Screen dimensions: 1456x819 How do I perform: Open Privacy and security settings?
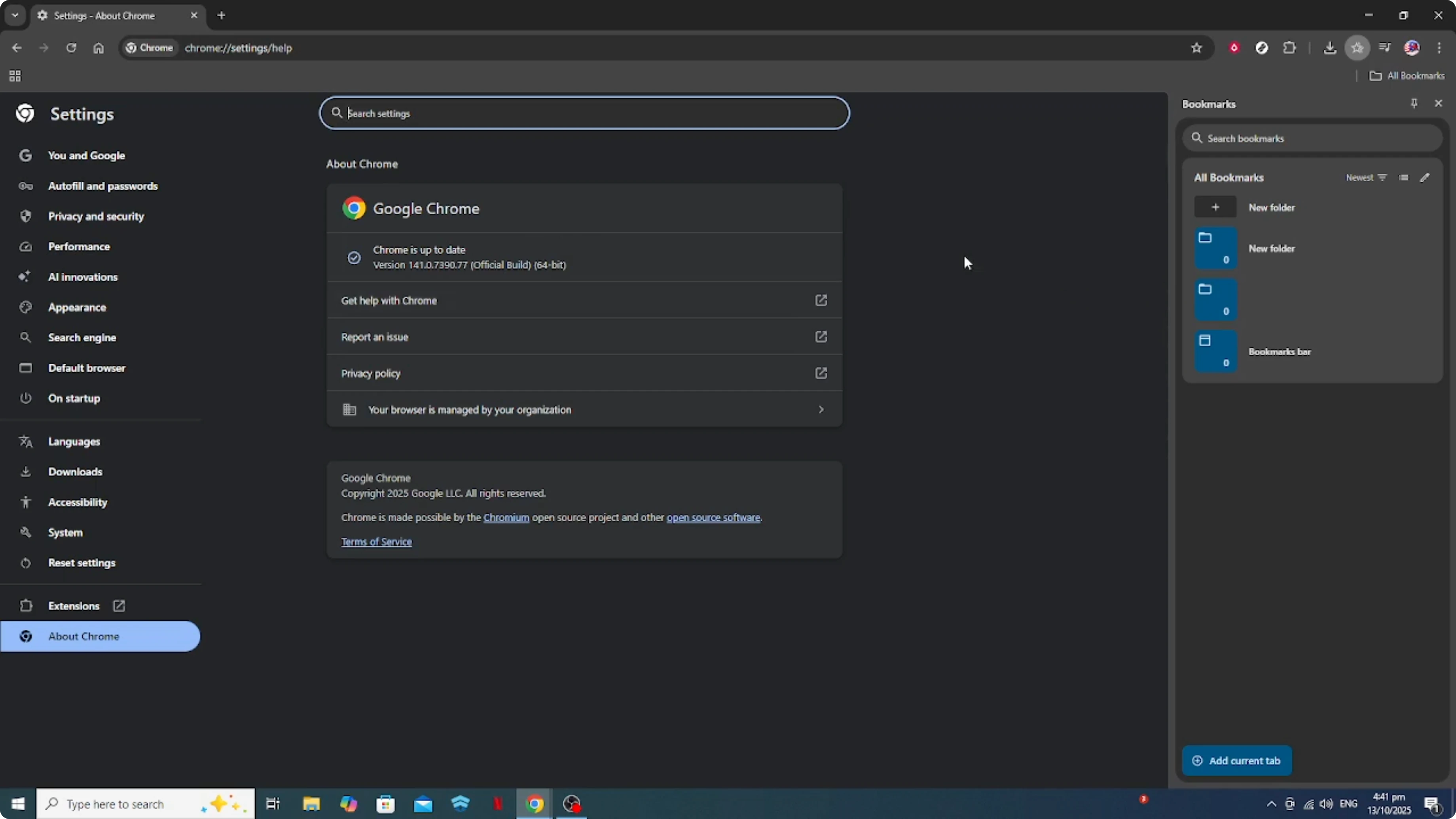95,216
